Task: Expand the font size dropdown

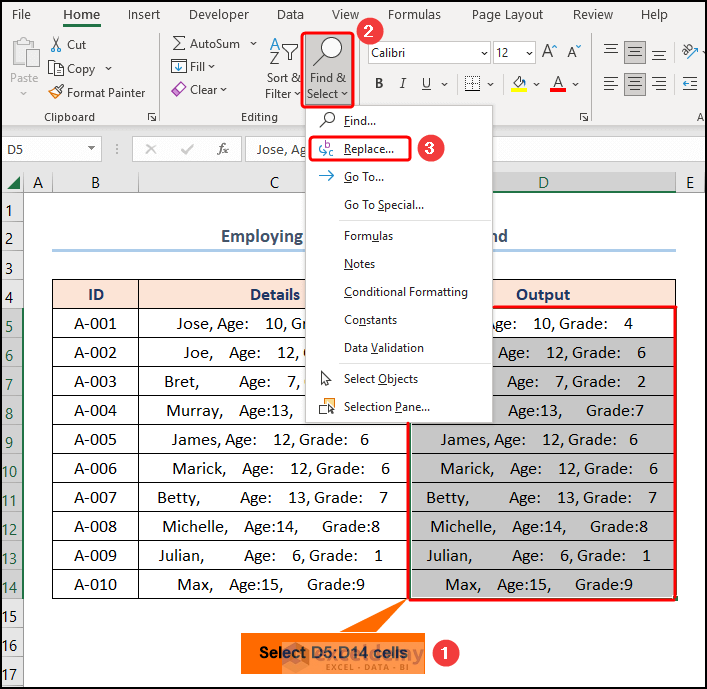Action: 529,53
